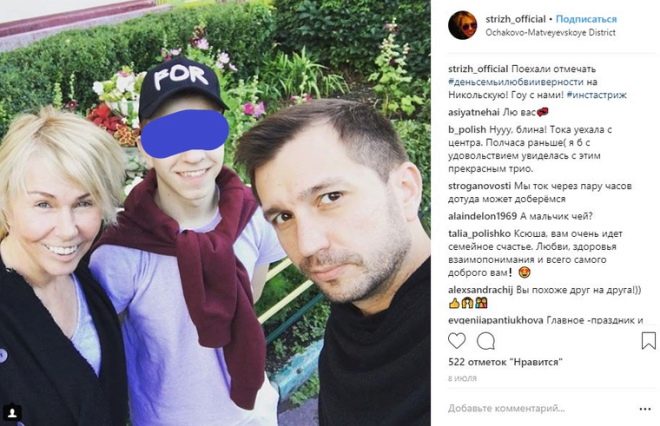The width and height of the screenshot is (660, 426).
Task: Open strizh_official profile avatar
Action: 462,25
